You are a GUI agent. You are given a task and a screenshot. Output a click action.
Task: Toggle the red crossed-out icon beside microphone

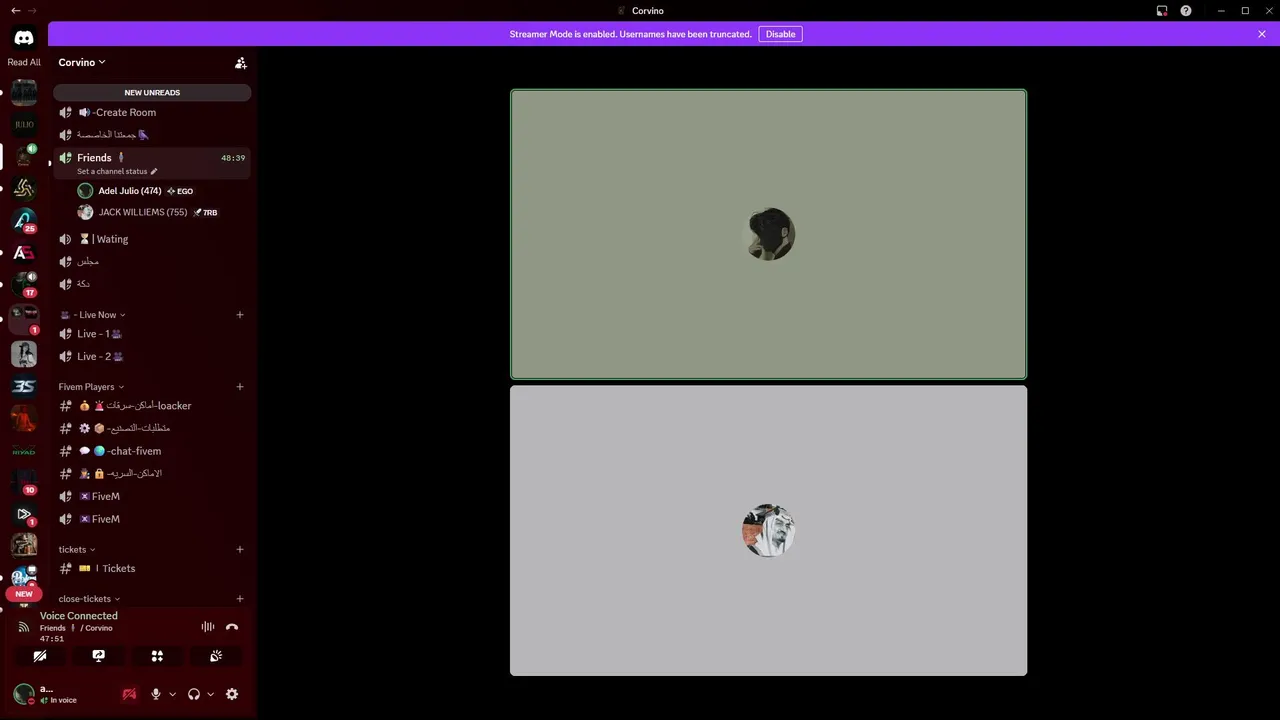tap(129, 694)
